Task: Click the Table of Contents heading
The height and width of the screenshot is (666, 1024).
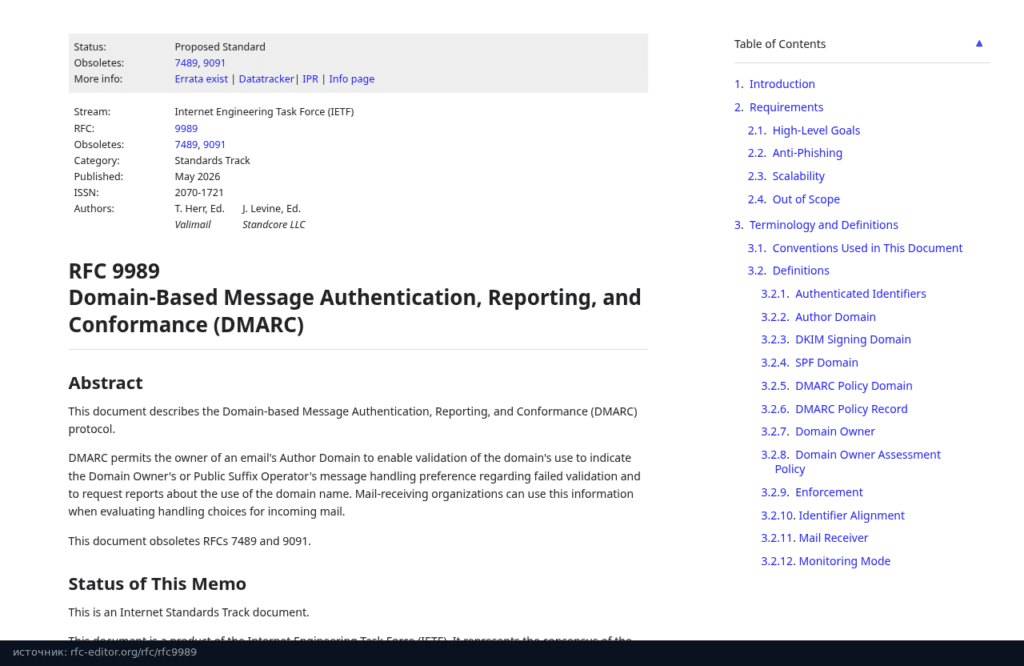Action: [780, 44]
